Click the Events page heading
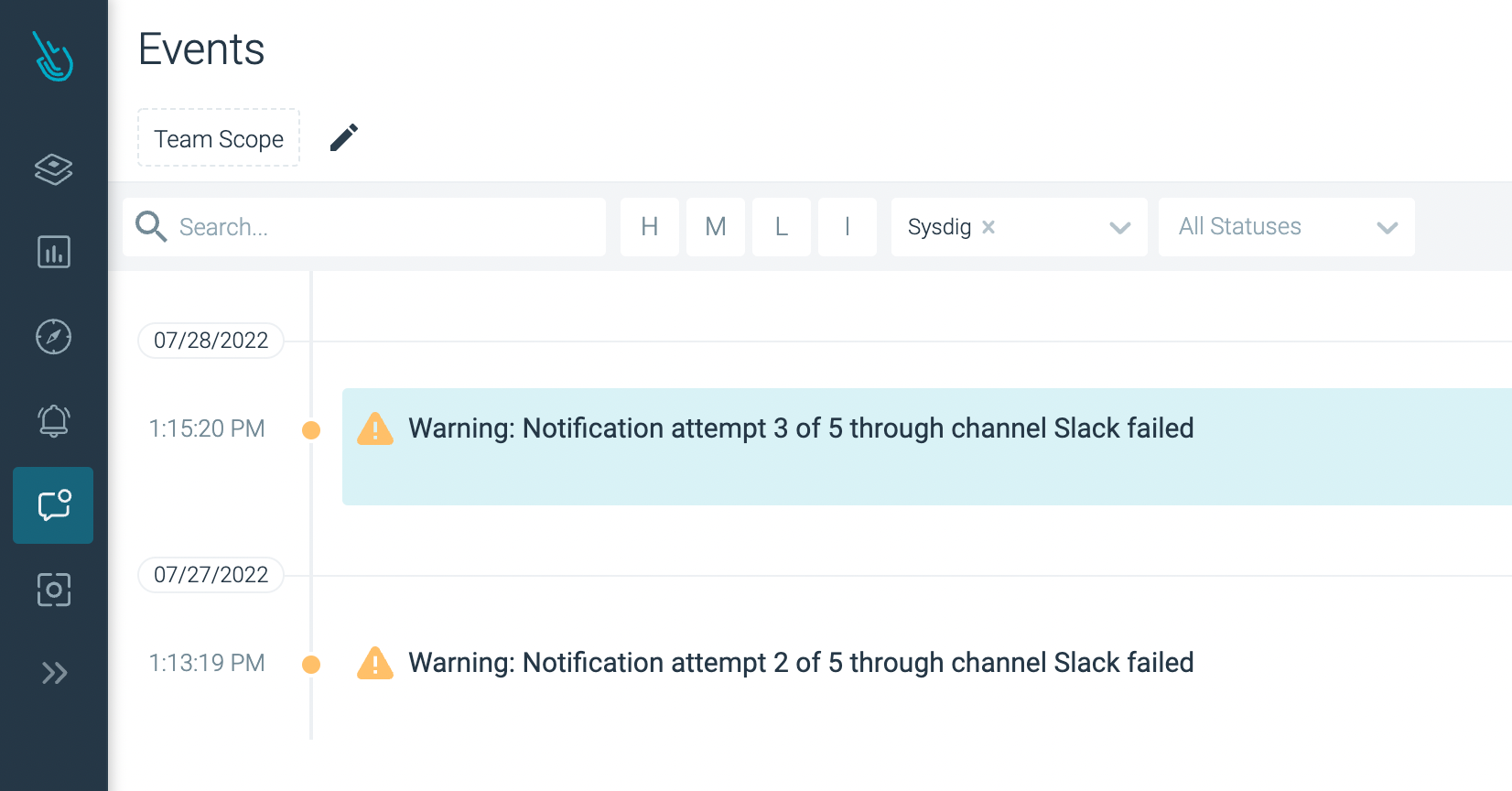1512x791 pixels. coord(201,49)
